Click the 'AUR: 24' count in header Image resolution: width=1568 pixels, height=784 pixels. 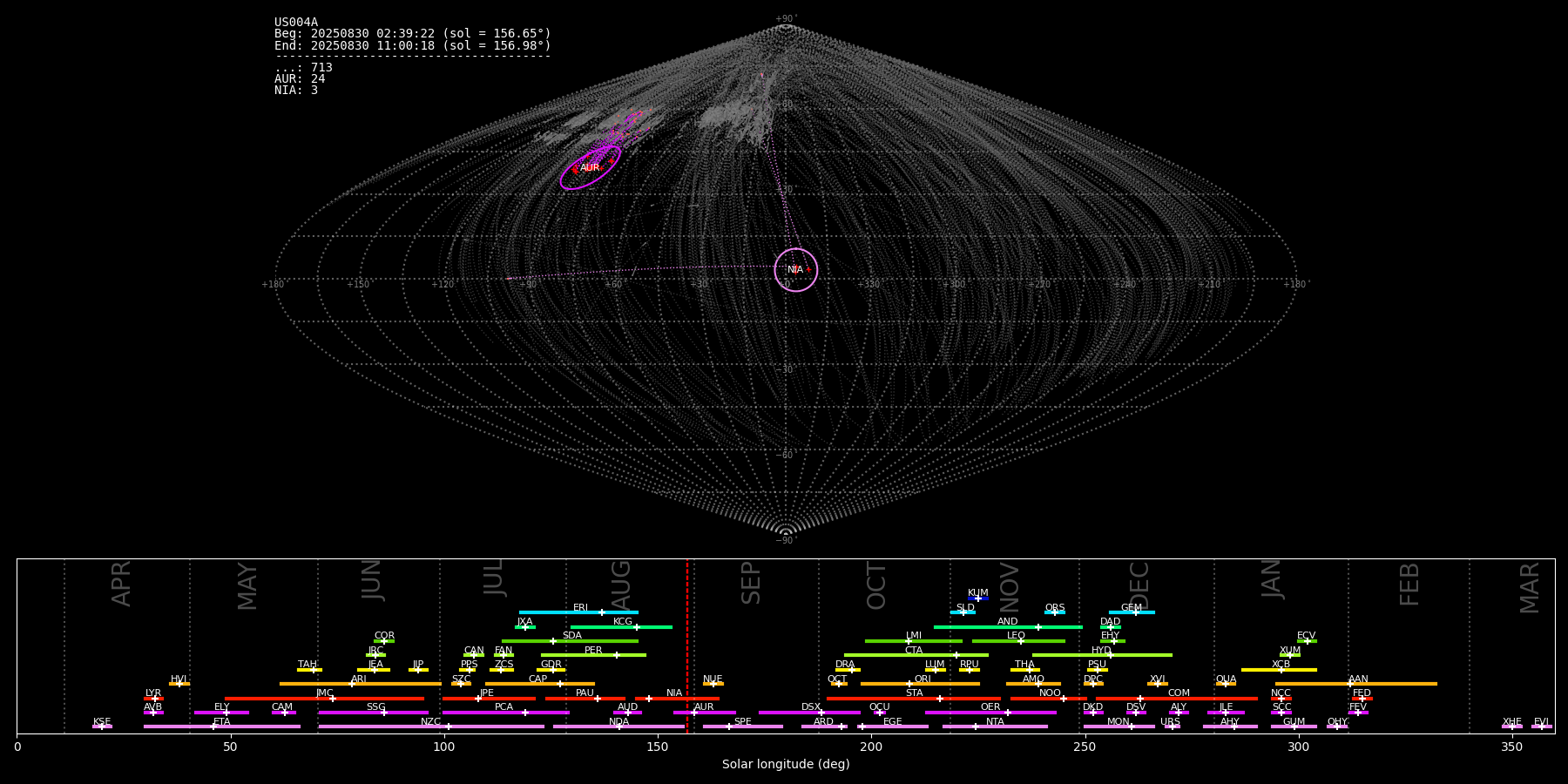pyautogui.click(x=300, y=79)
